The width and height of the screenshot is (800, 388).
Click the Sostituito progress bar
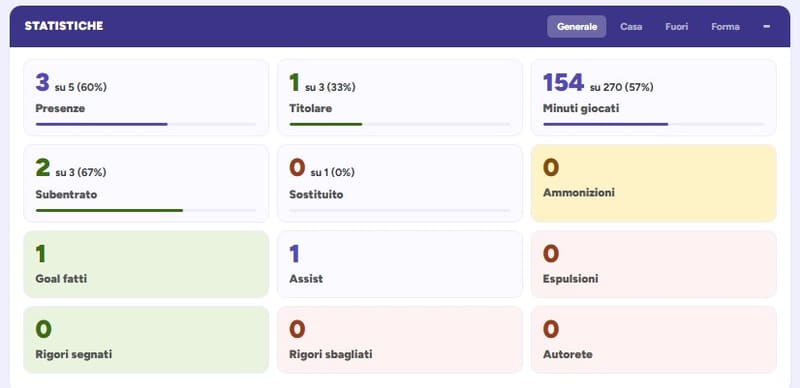coord(399,210)
